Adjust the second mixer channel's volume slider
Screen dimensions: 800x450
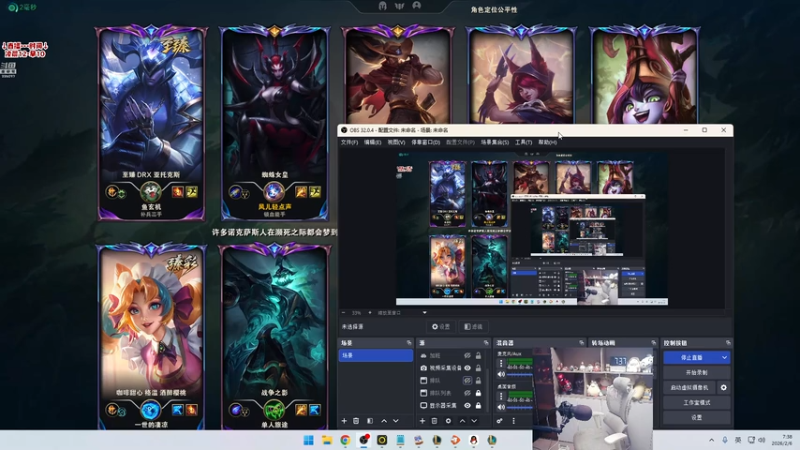[519, 407]
